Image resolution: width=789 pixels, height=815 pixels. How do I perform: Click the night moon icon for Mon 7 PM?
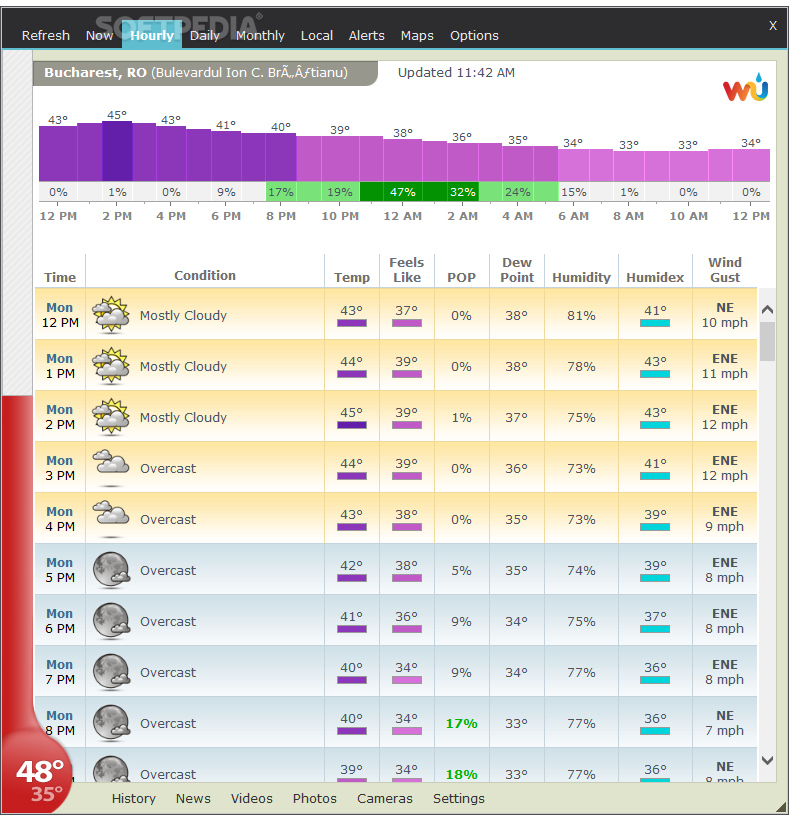point(111,672)
